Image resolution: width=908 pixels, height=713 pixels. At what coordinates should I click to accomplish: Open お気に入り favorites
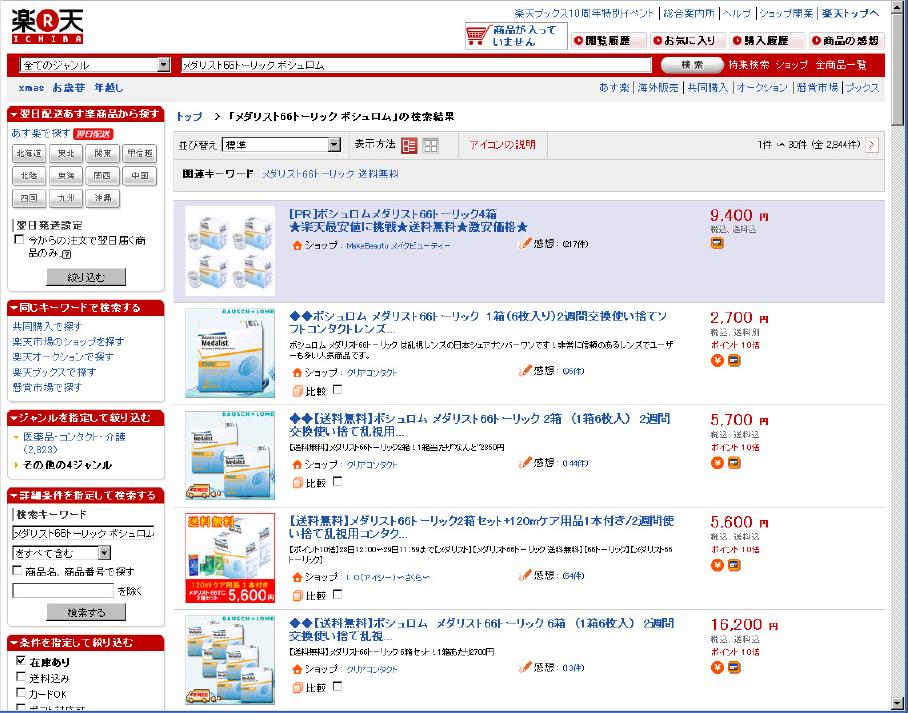(x=687, y=41)
